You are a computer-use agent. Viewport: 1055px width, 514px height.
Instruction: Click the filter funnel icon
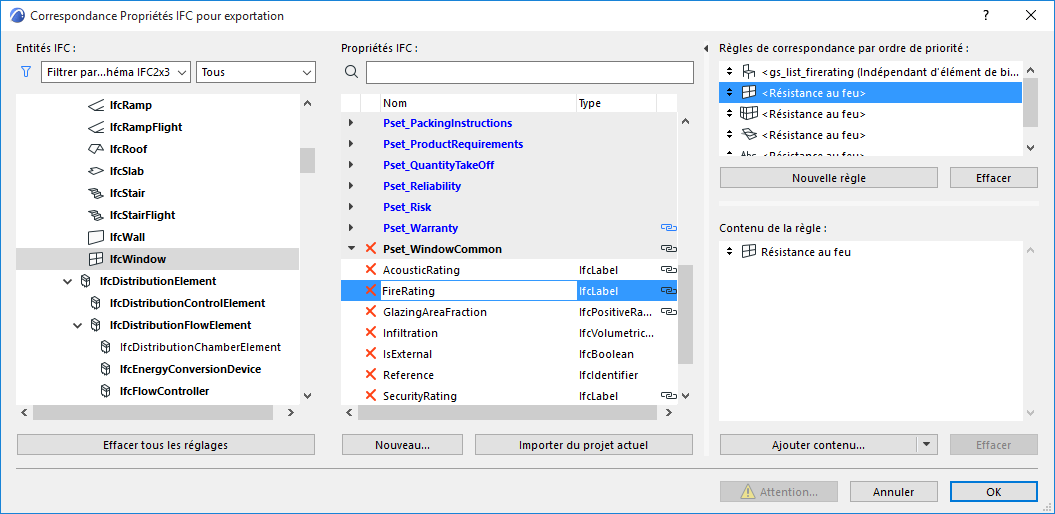[x=26, y=72]
